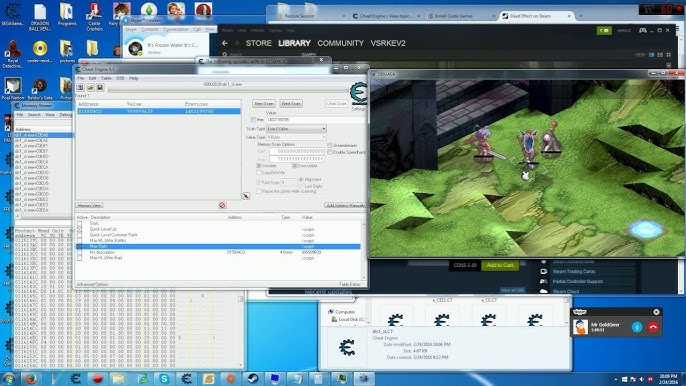Click the Next Scan button
The image size is (686, 386).
pyautogui.click(x=291, y=104)
